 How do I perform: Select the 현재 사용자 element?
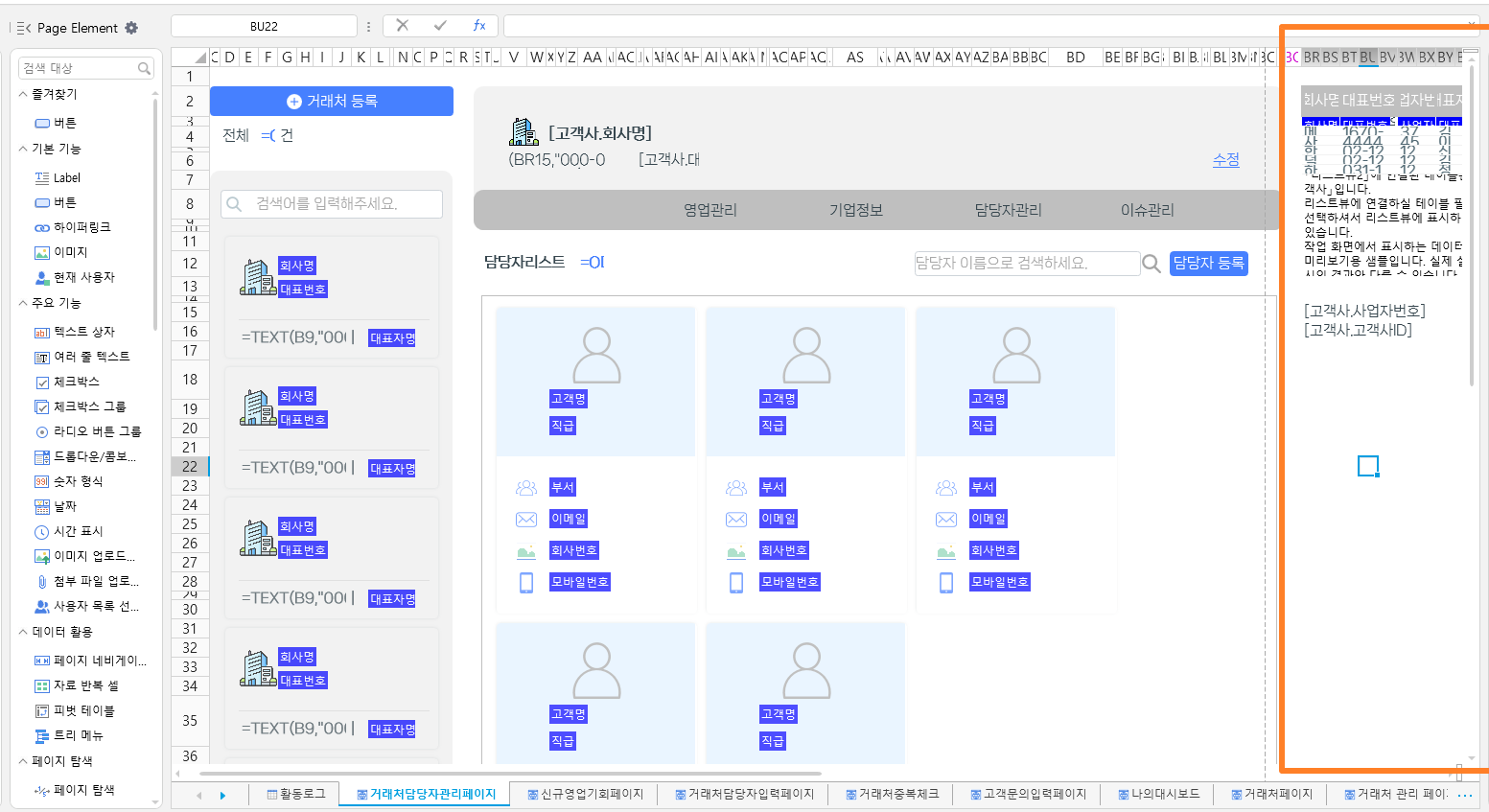pos(84,277)
